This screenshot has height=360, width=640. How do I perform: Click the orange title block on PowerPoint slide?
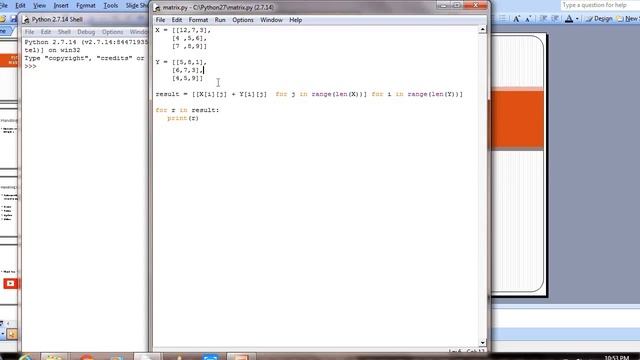coord(517,120)
